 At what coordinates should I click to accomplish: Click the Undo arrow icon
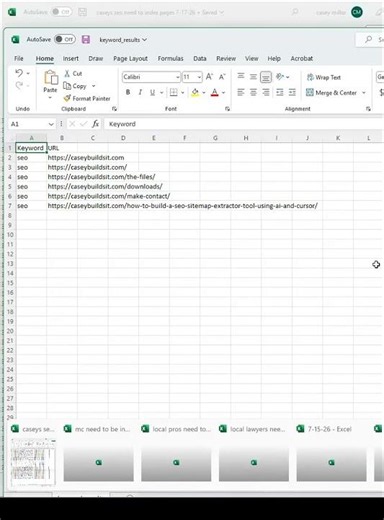click(19, 73)
